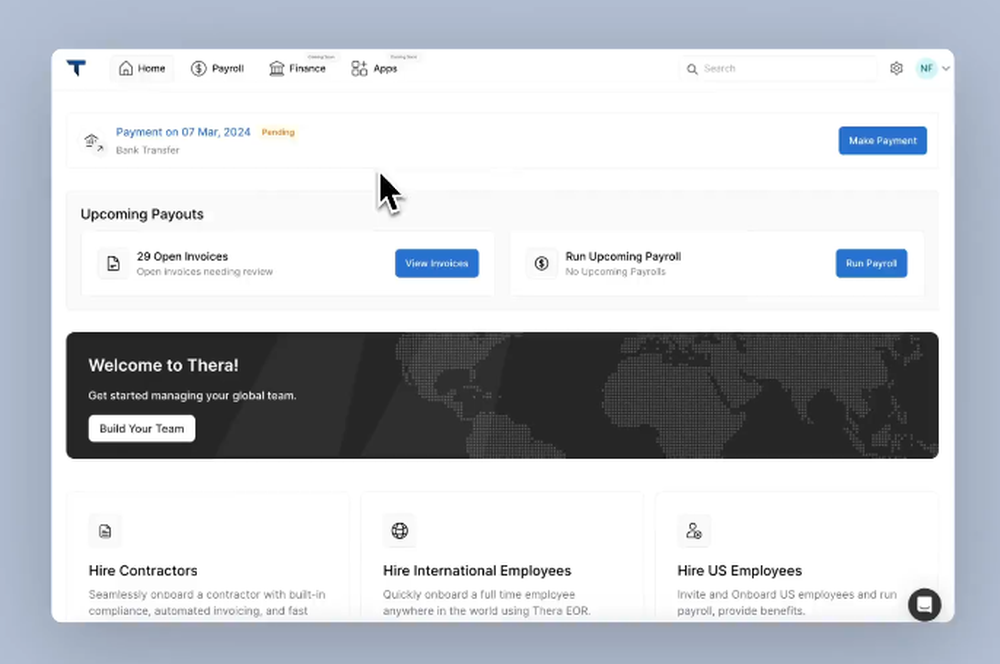This screenshot has width=1000, height=664.
Task: Open the Home tab
Action: [142, 68]
